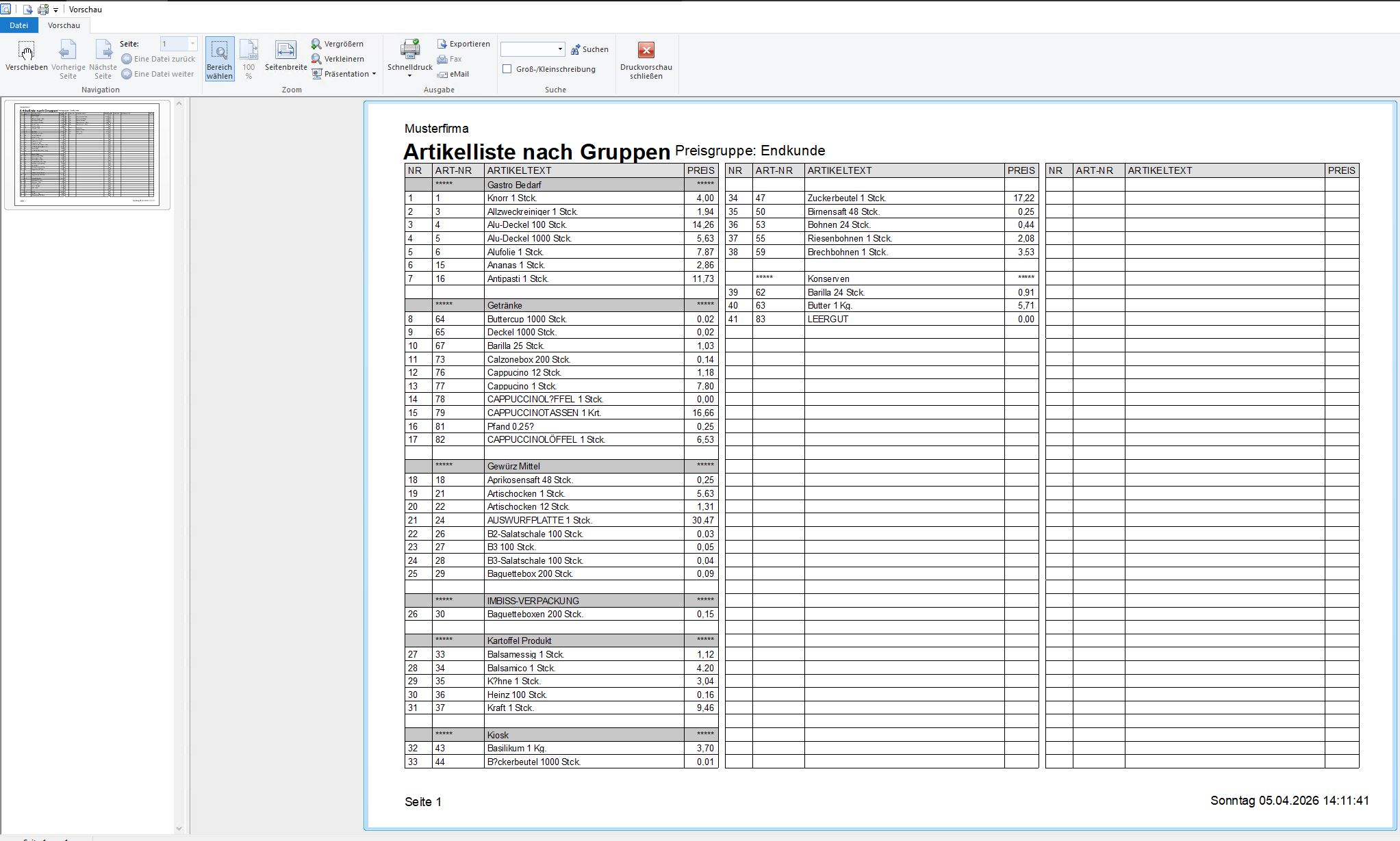This screenshot has height=841, width=1400.
Task: Select the page 1 thumbnail
Action: (x=87, y=154)
